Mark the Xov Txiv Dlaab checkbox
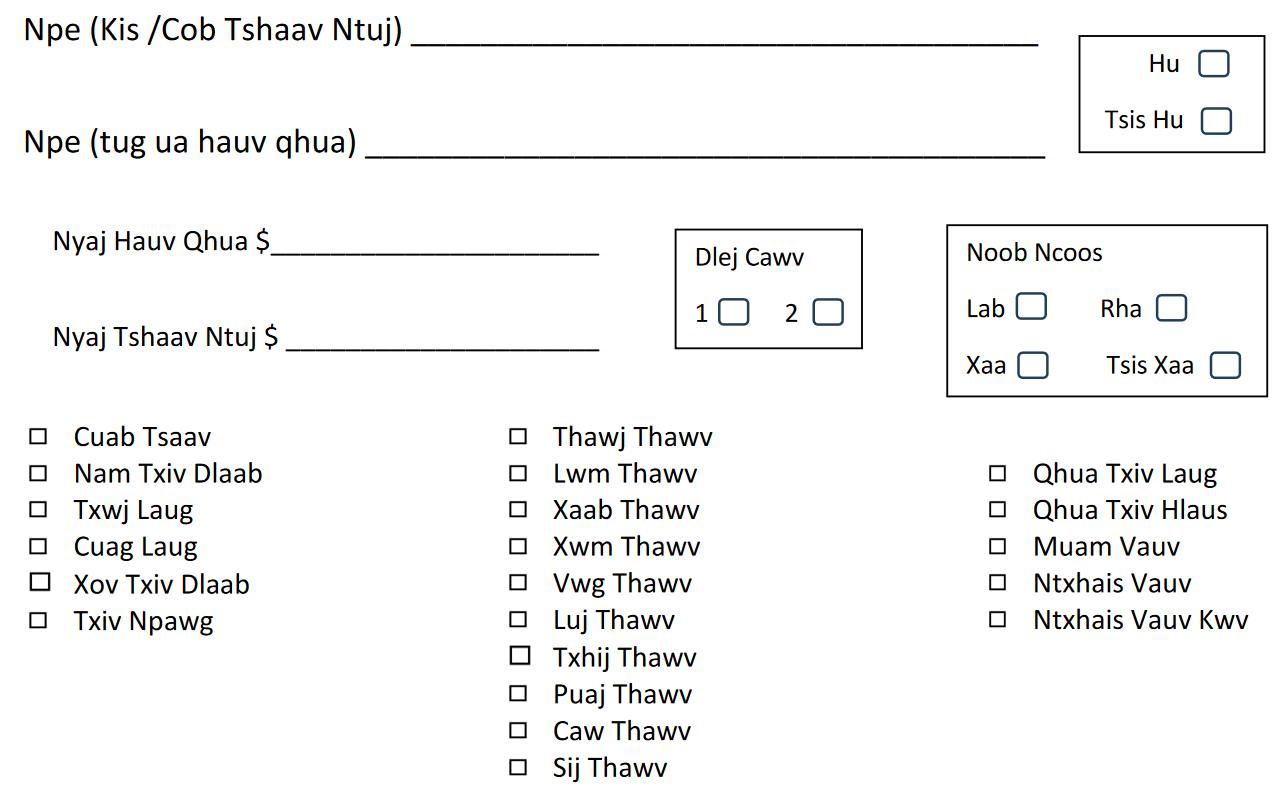 [39, 582]
